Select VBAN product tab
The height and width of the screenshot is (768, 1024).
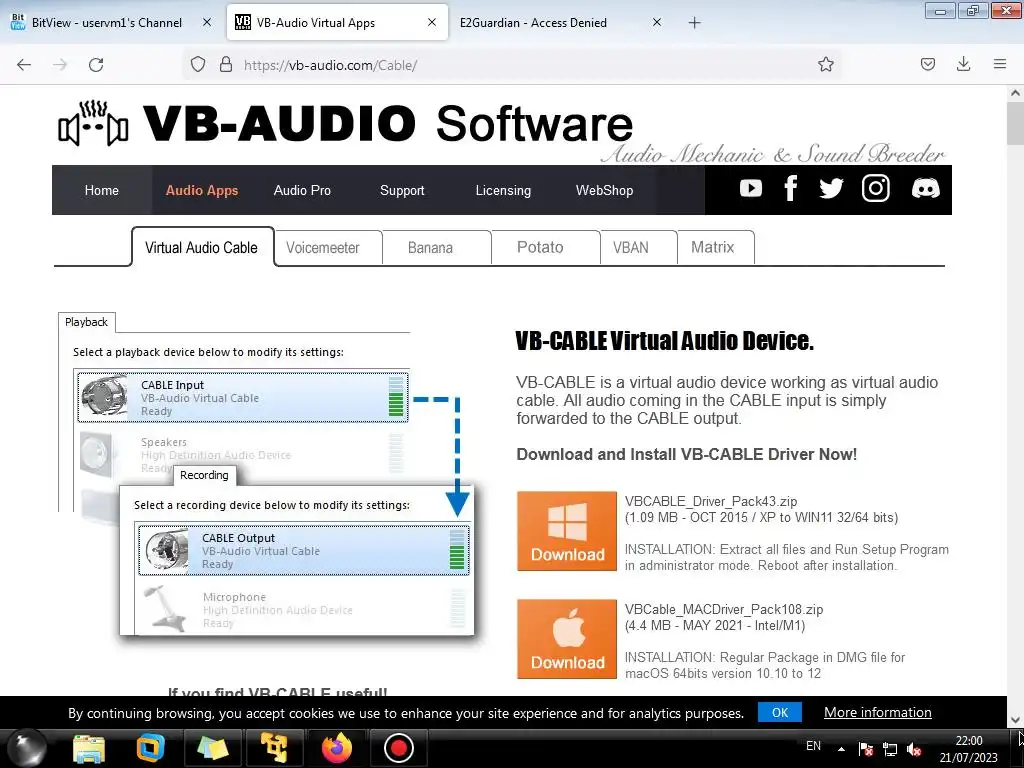pyautogui.click(x=631, y=248)
